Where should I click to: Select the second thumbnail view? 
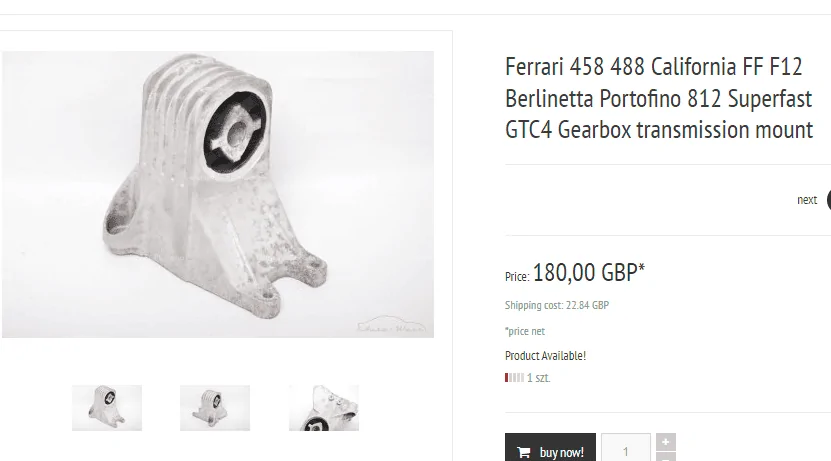[215, 407]
